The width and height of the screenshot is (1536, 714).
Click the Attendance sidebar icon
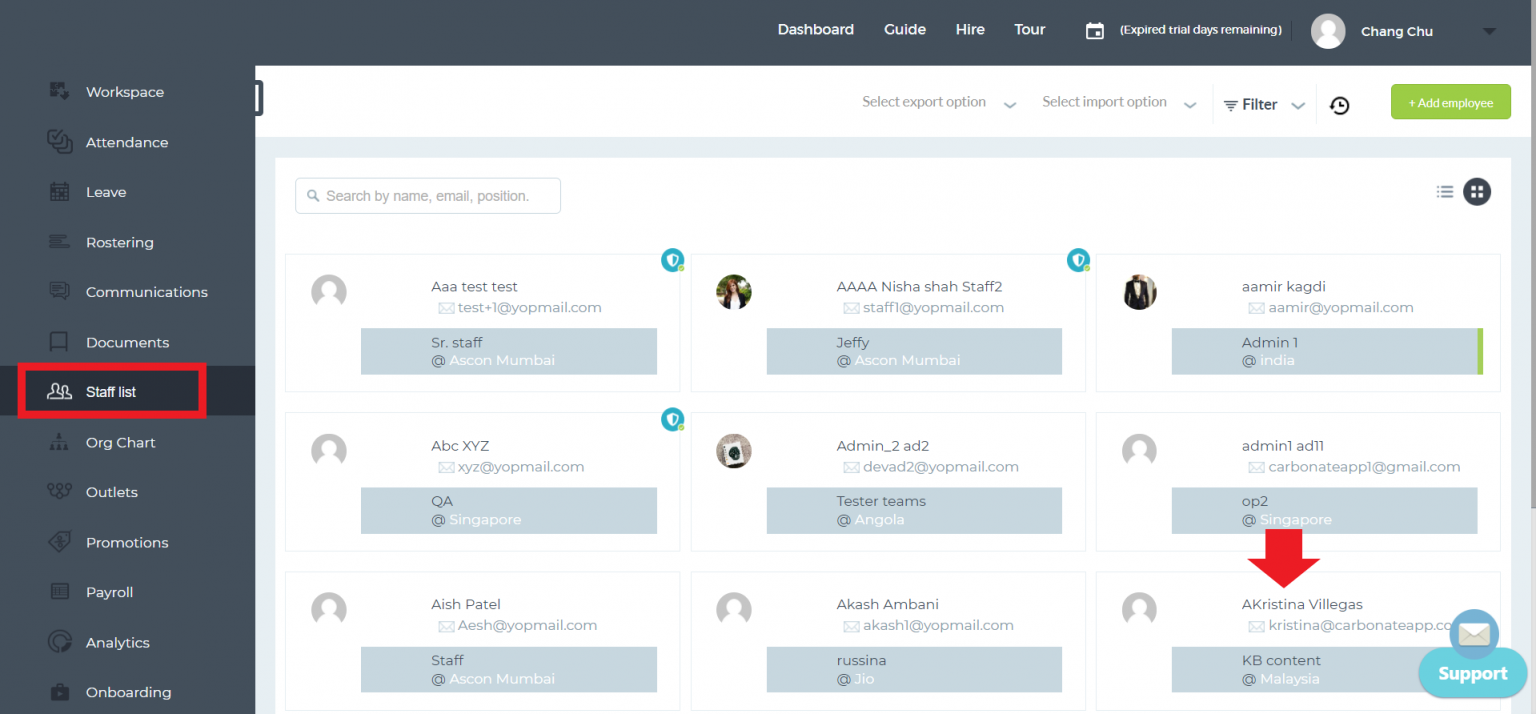(60, 142)
